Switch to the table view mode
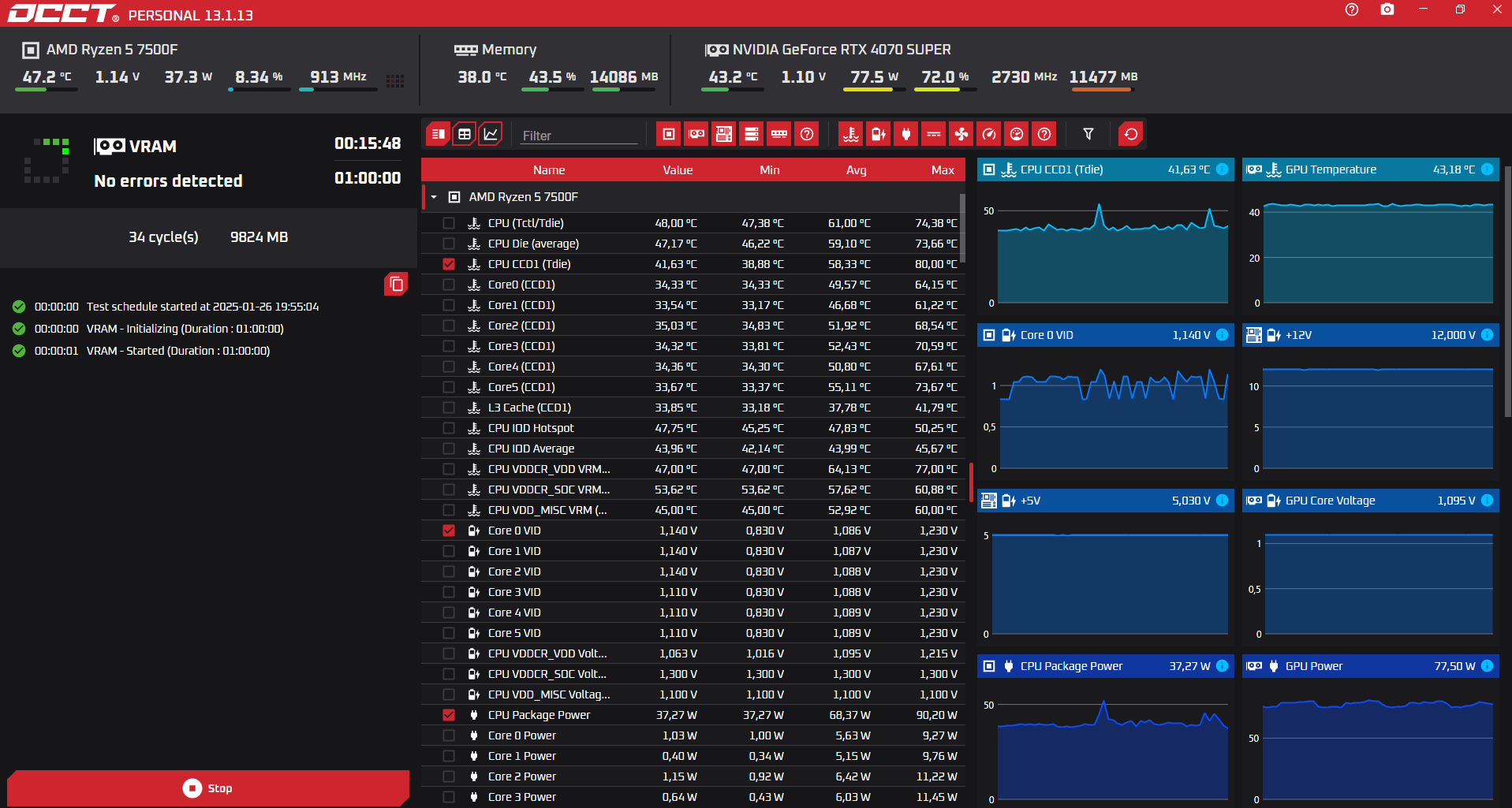Viewport: 1512px width, 808px height. [465, 134]
